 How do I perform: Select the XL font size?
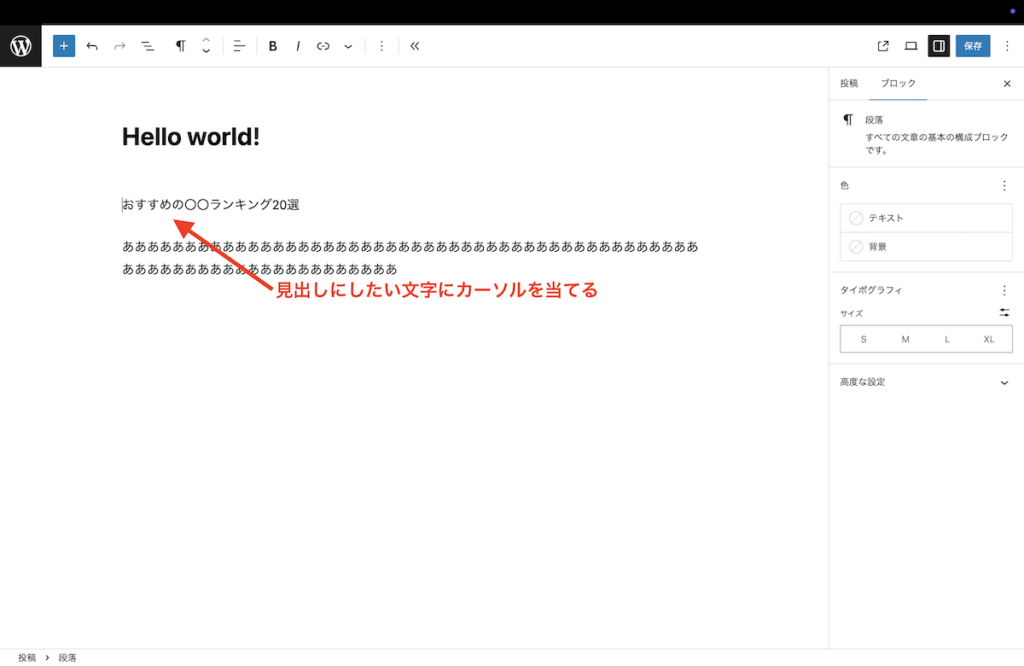click(988, 339)
